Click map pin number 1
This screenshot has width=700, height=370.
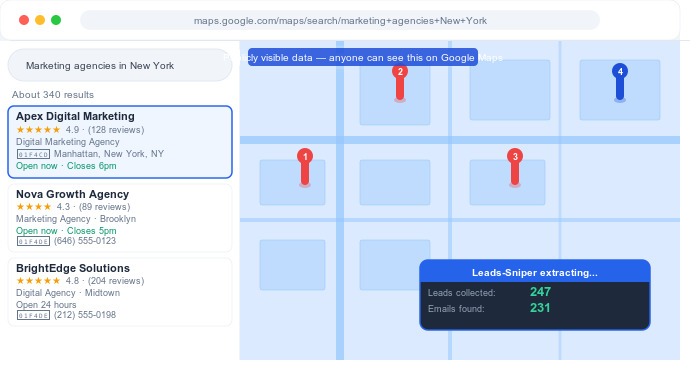point(305,167)
